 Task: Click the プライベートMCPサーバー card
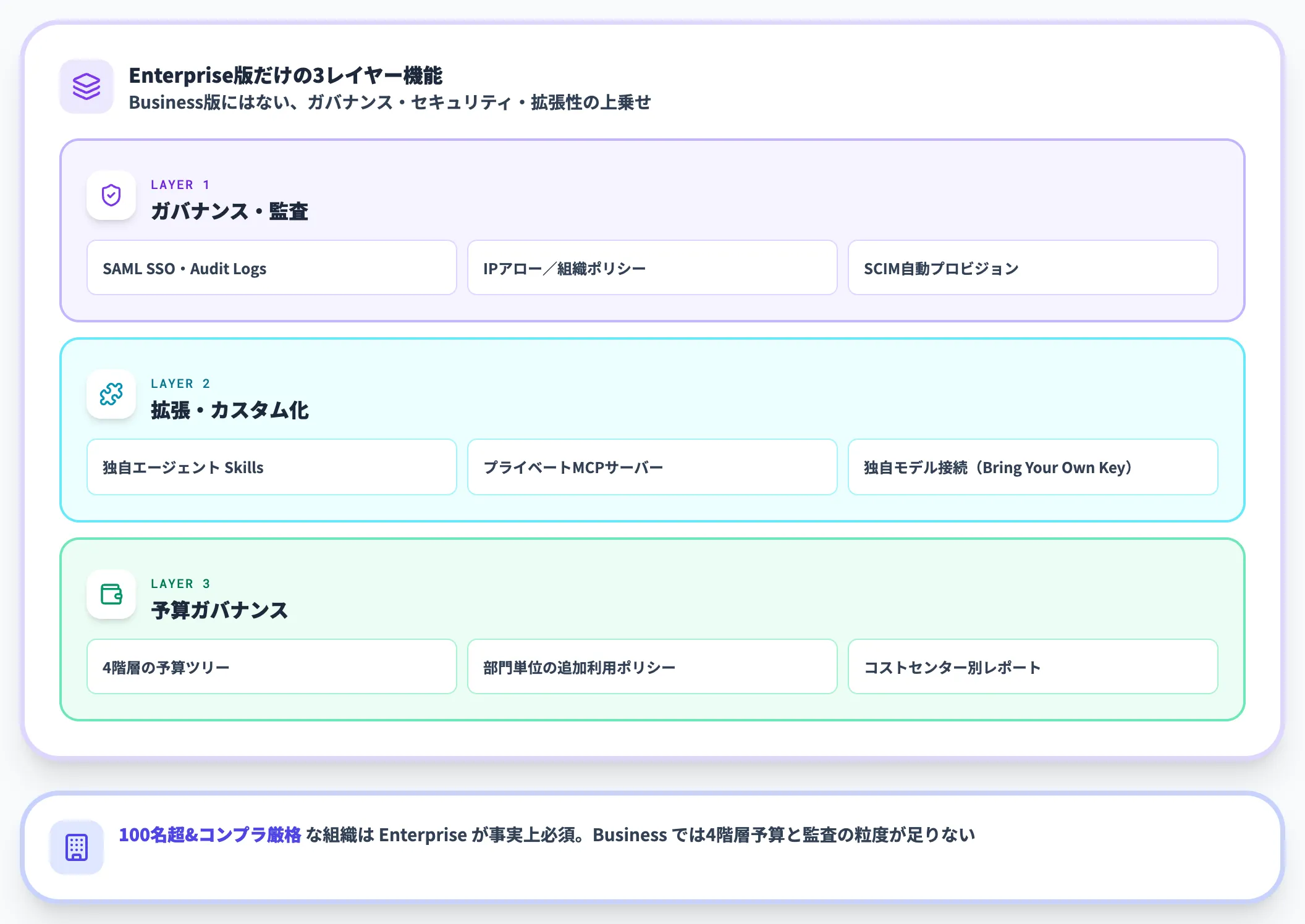click(x=652, y=467)
